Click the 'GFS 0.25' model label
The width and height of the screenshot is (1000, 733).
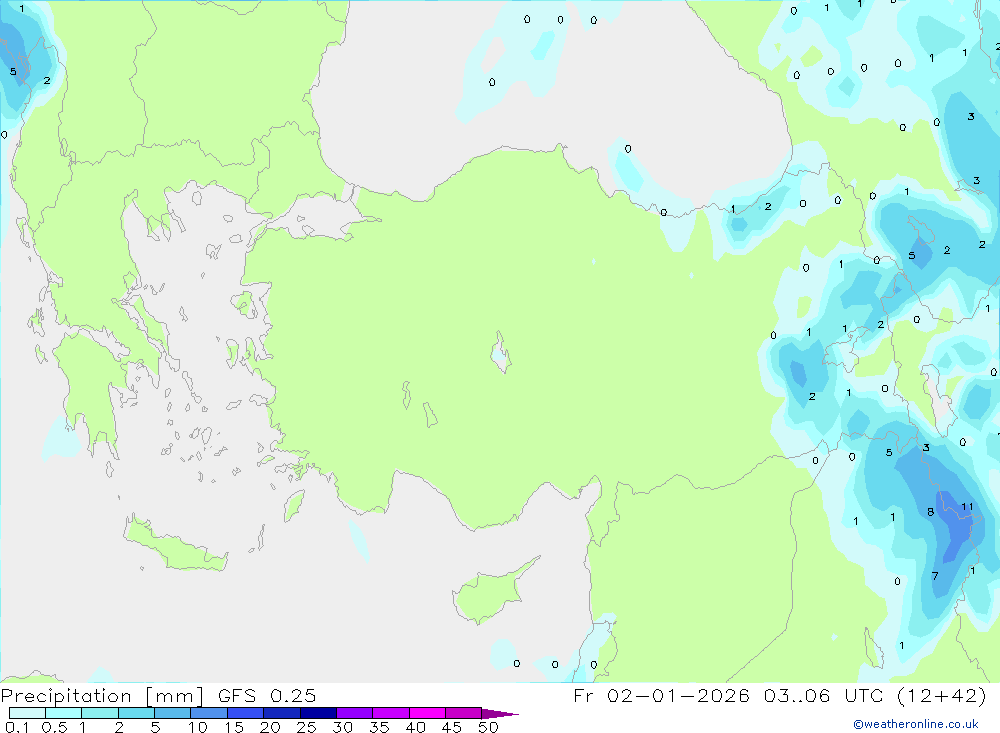coord(267,696)
